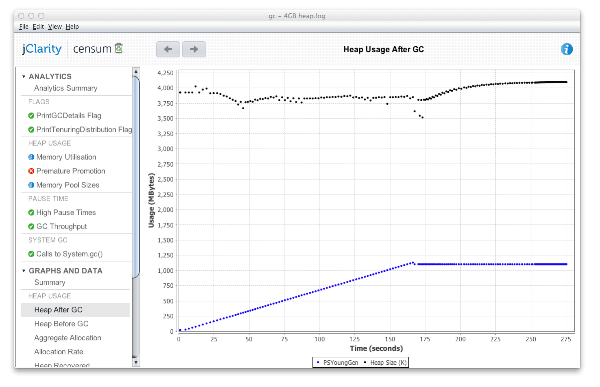
Task: Collapse the ANALYTICS section
Action: pyautogui.click(x=24, y=77)
